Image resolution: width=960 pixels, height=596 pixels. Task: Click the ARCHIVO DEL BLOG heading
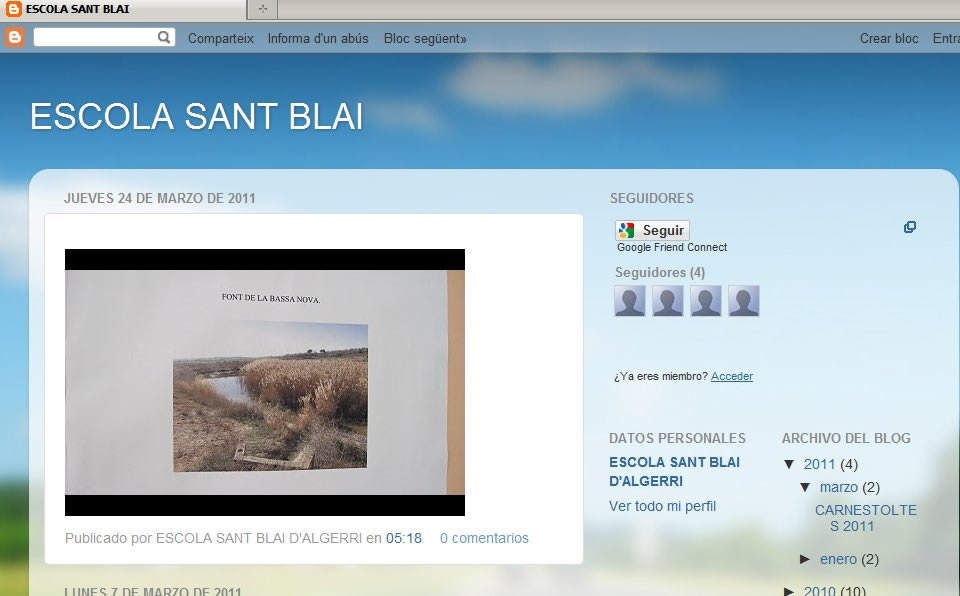click(846, 439)
